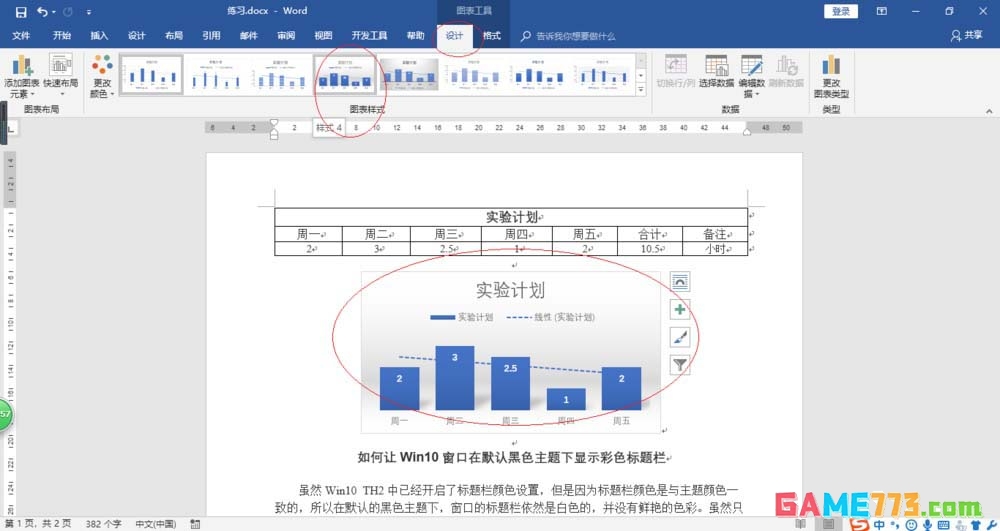
Task: Switch to the 开始 ribbon tab
Action: pyautogui.click(x=62, y=36)
